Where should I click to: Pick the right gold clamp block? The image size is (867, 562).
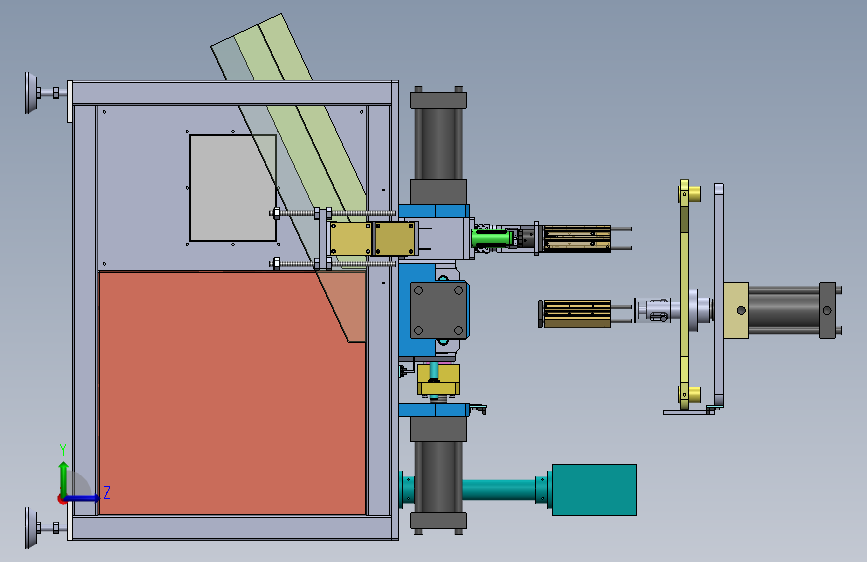(x=395, y=239)
